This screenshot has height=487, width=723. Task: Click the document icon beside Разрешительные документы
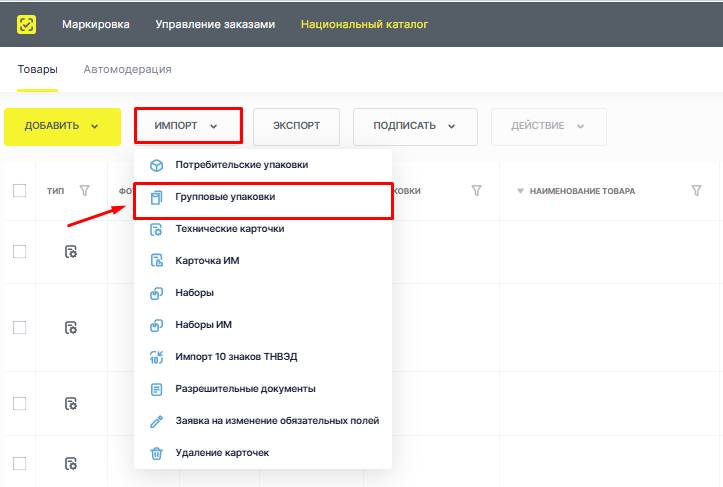157,389
